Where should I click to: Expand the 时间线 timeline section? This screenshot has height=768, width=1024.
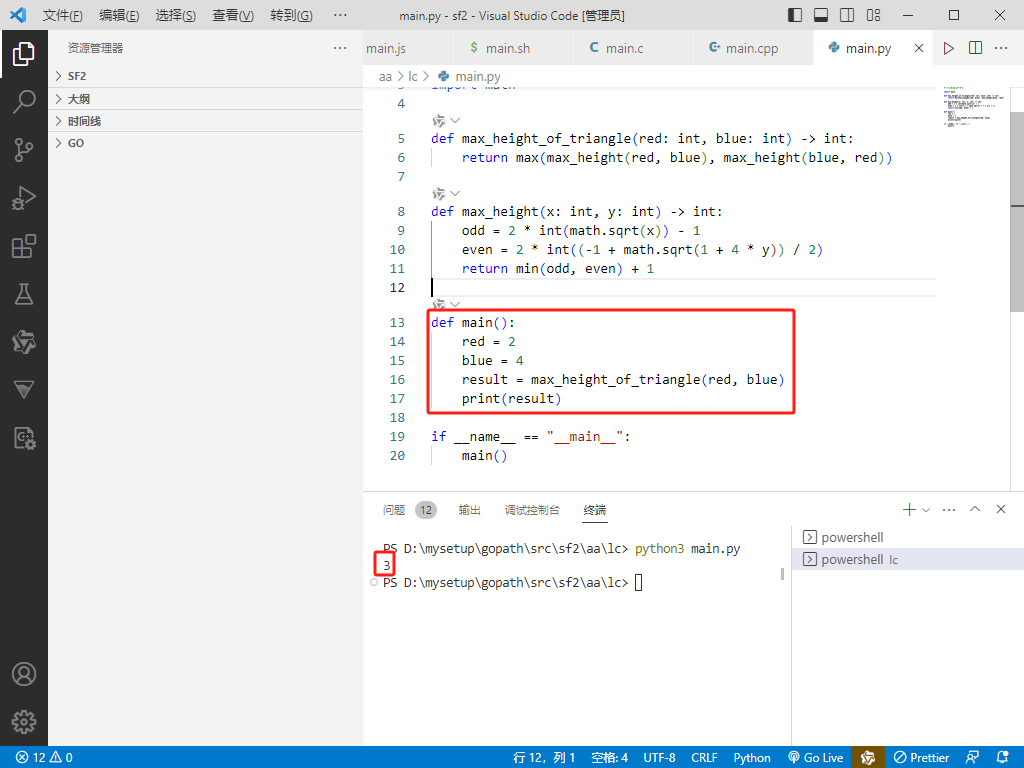206,121
